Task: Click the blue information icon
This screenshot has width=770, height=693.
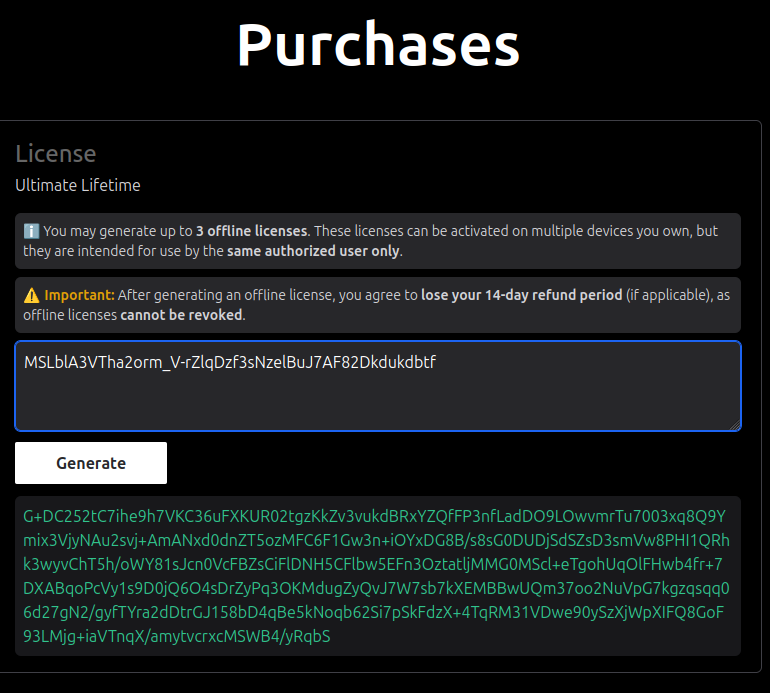Action: click(31, 231)
